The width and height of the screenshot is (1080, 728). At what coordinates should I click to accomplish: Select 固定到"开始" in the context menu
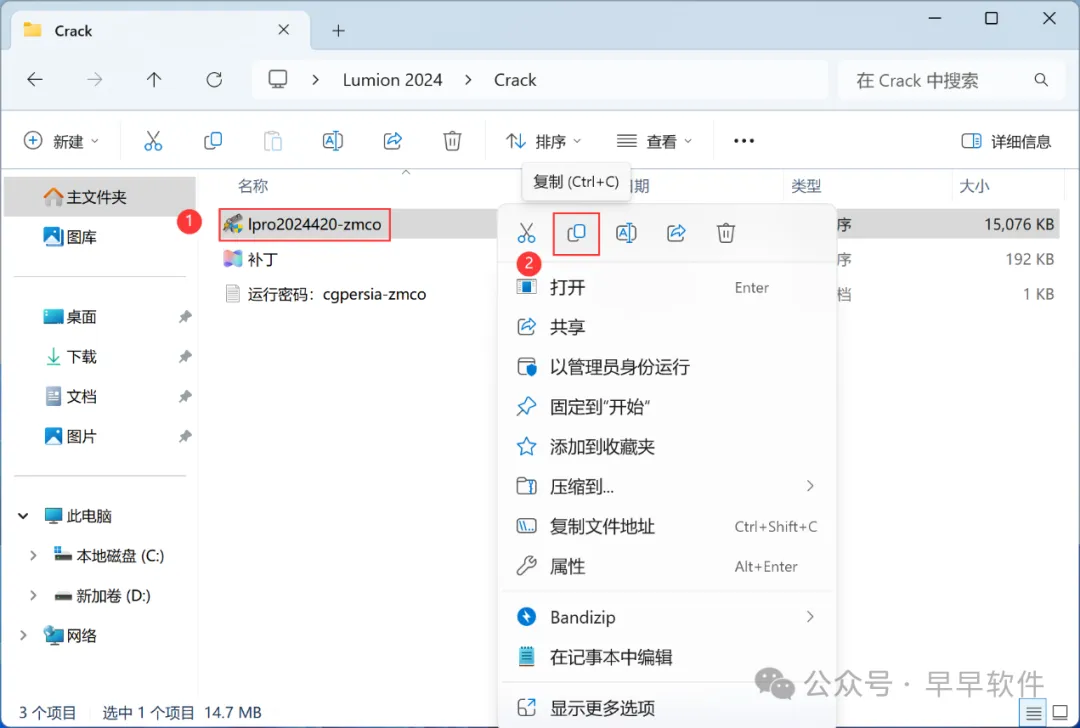pyautogui.click(x=667, y=407)
